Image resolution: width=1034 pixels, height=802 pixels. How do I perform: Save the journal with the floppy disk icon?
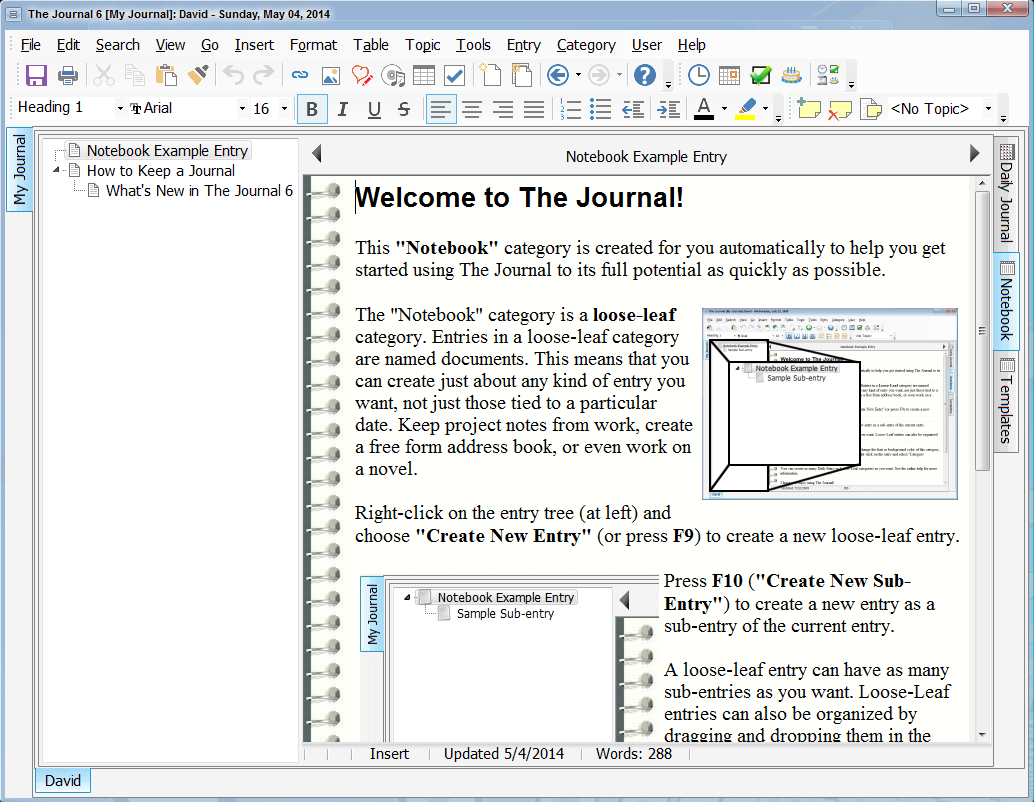36,75
